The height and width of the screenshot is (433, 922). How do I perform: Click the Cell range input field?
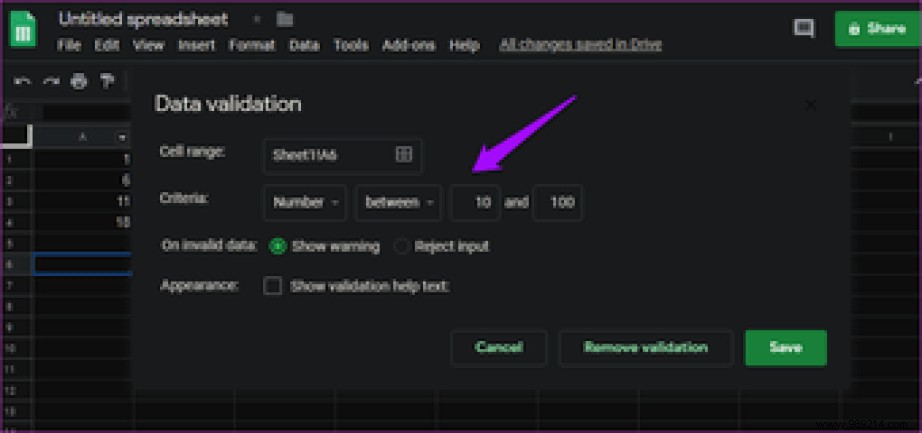[343, 156]
